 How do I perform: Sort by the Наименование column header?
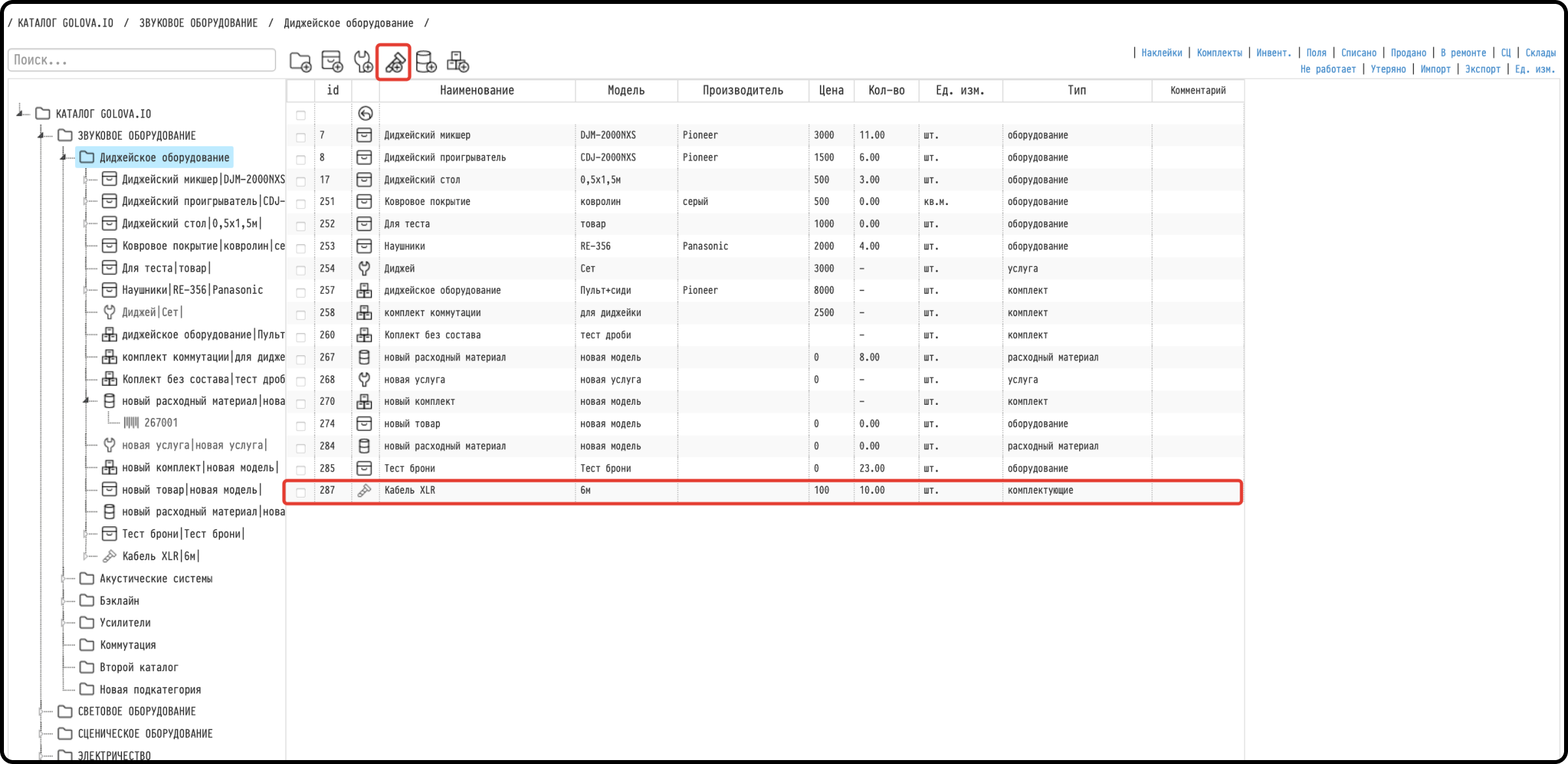(477, 91)
